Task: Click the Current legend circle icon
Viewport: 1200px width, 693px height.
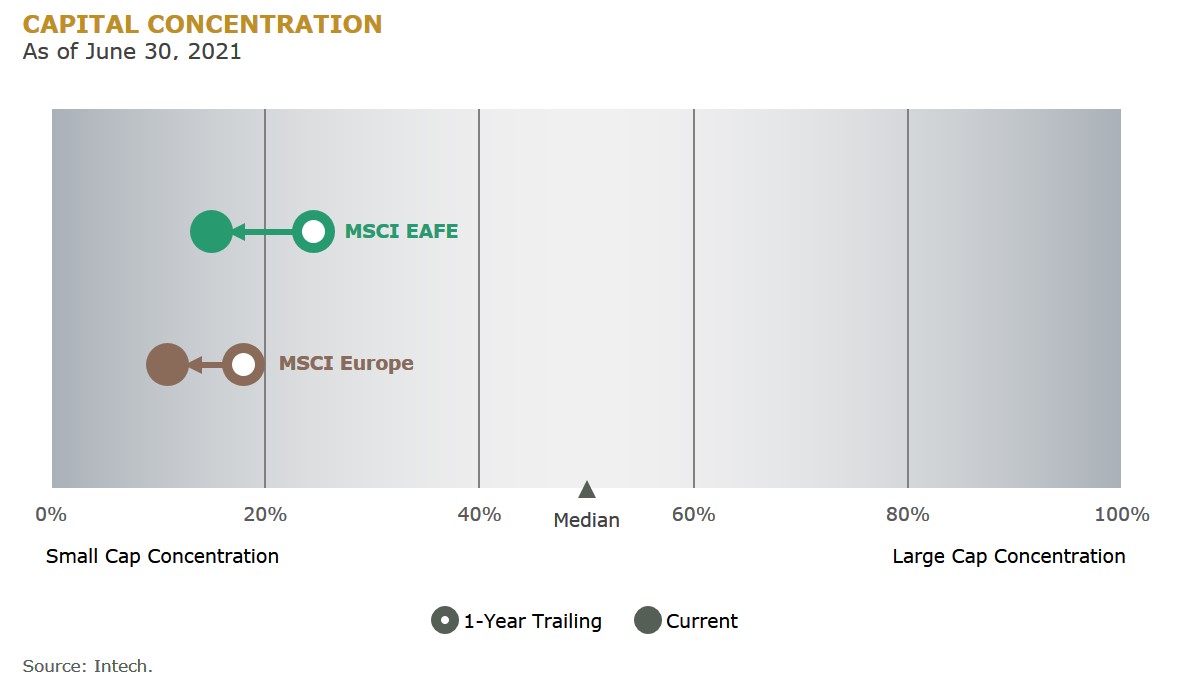Action: point(648,621)
